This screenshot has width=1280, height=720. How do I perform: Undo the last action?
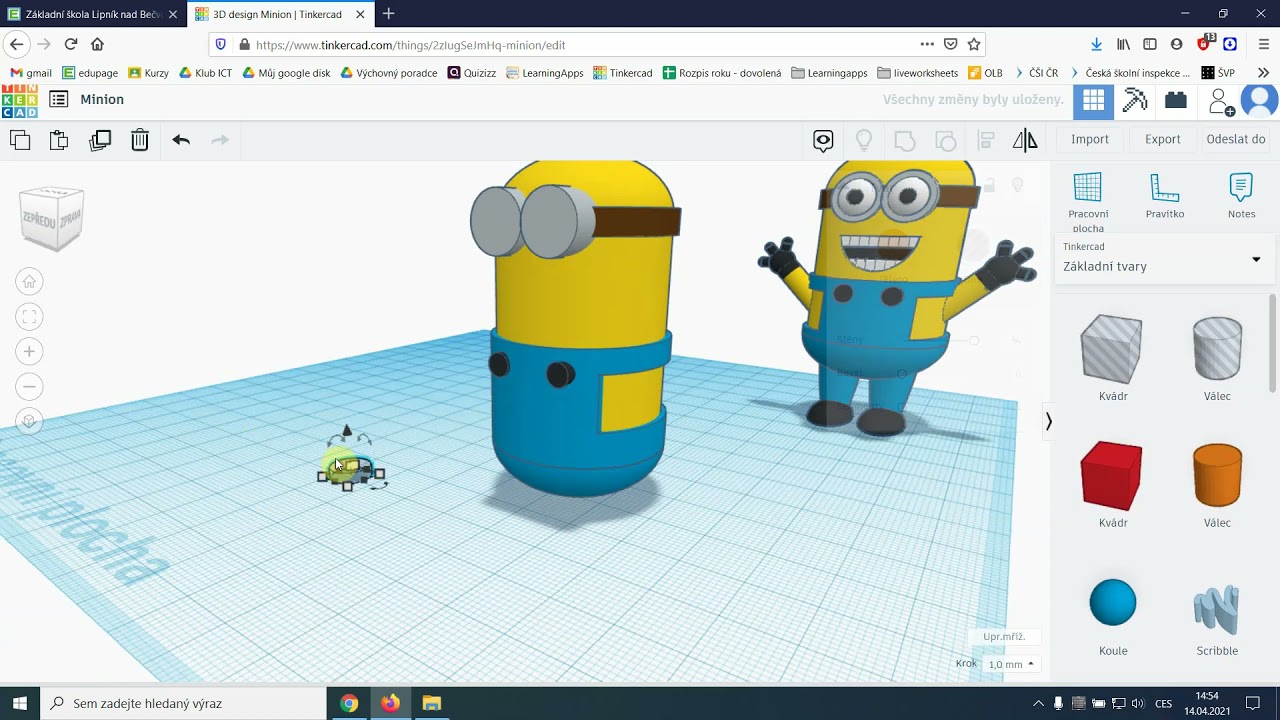181,140
